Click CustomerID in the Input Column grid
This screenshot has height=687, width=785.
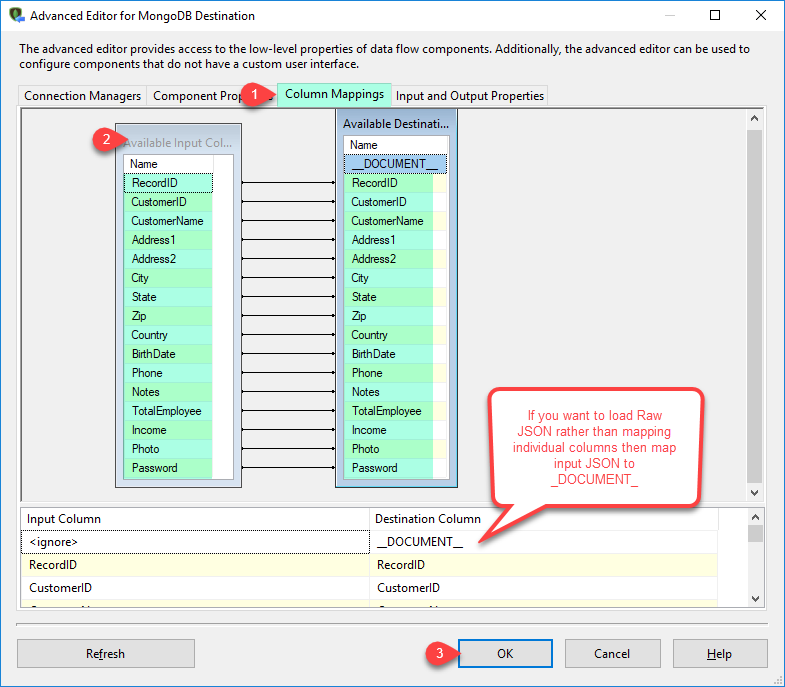pos(195,588)
